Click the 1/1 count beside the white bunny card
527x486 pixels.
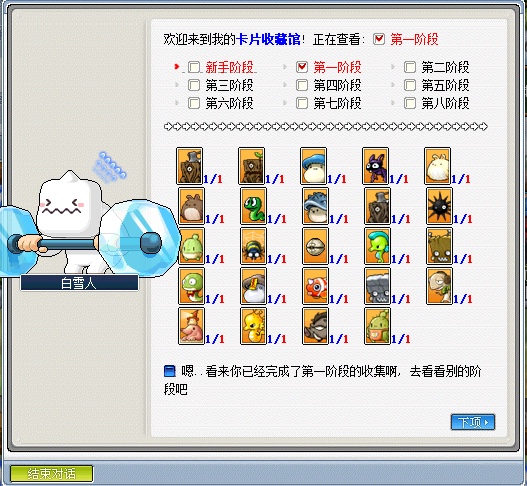(461, 179)
